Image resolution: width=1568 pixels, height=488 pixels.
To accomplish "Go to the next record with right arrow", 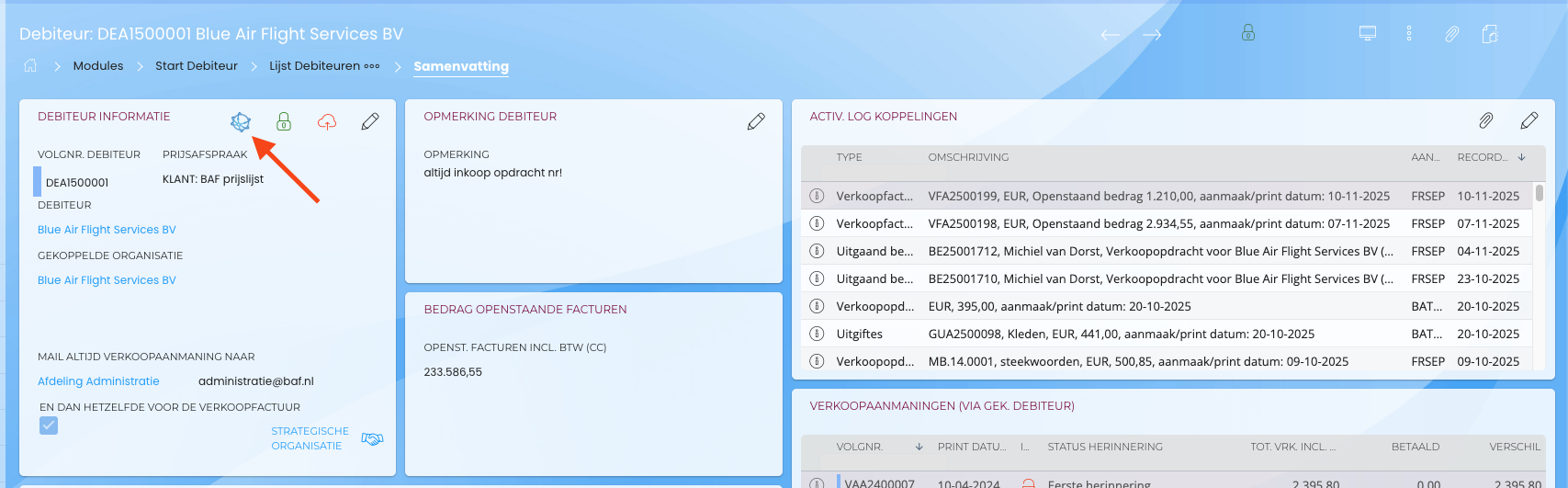I will pyautogui.click(x=1152, y=35).
